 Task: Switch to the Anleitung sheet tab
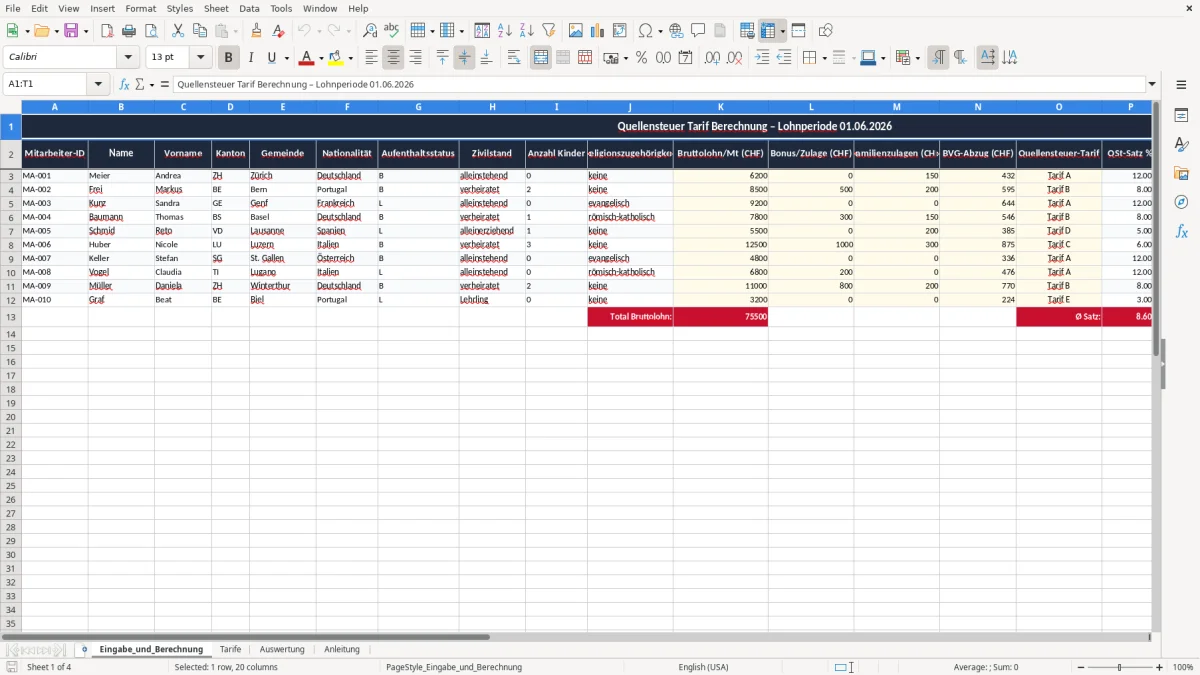coord(342,649)
